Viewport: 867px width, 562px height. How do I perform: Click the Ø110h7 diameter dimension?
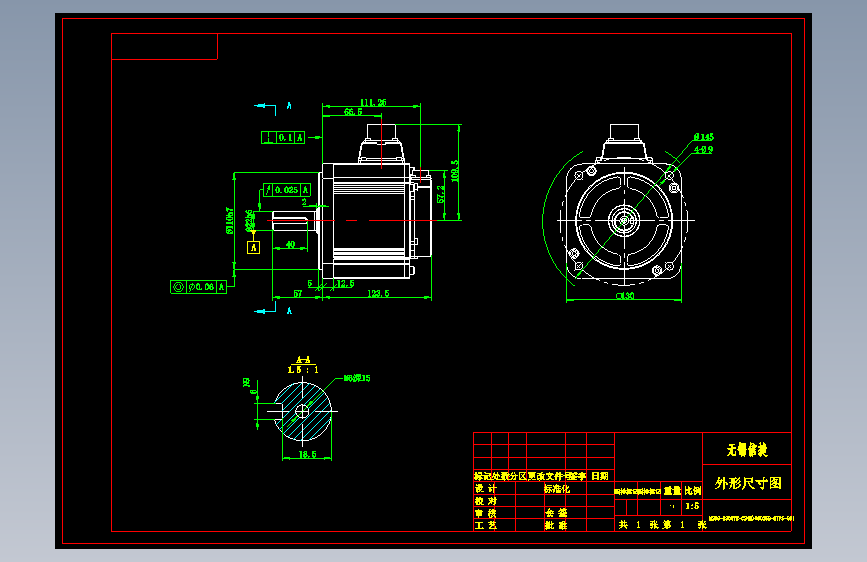tap(229, 220)
